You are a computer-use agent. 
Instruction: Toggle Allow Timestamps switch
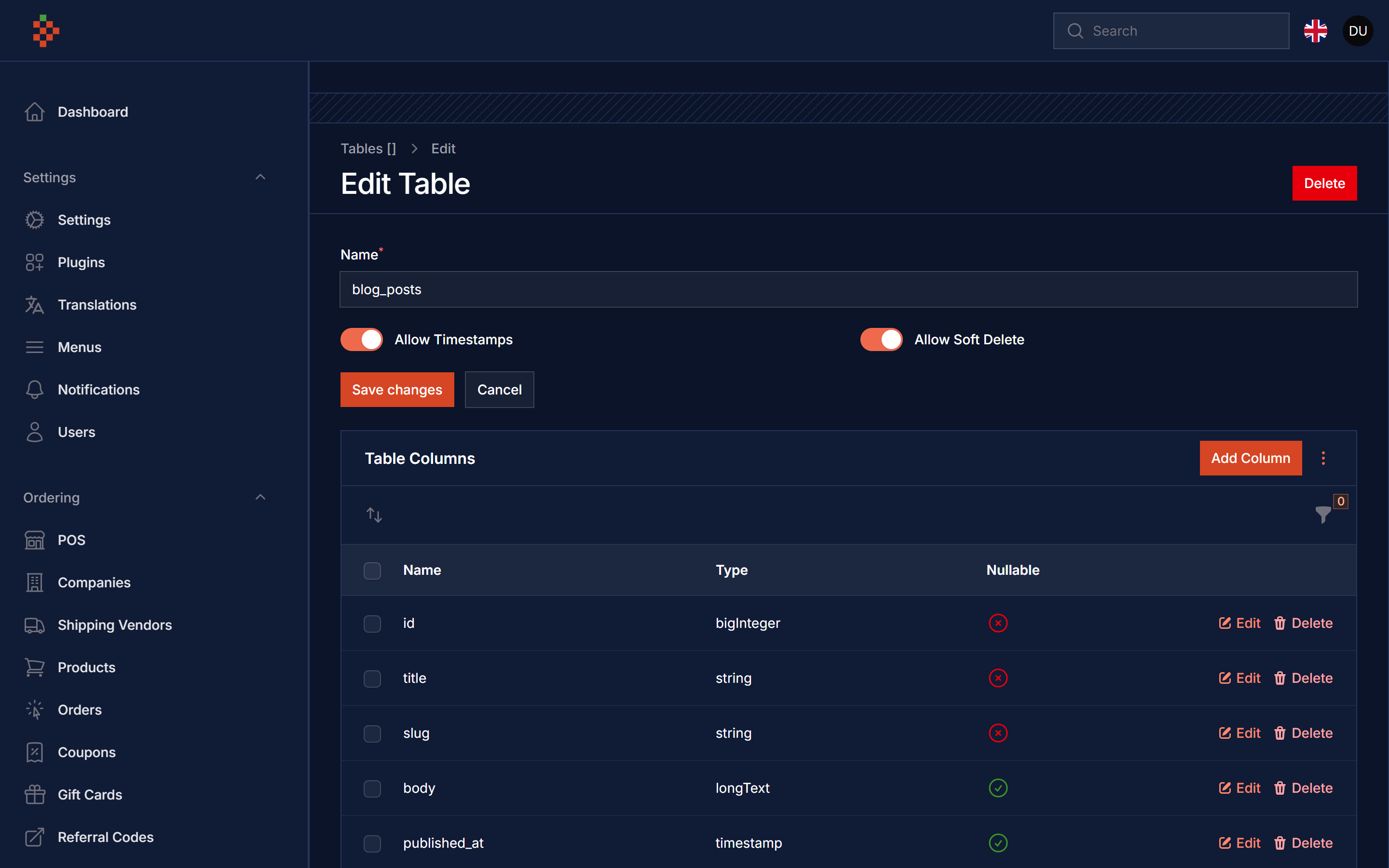362,340
